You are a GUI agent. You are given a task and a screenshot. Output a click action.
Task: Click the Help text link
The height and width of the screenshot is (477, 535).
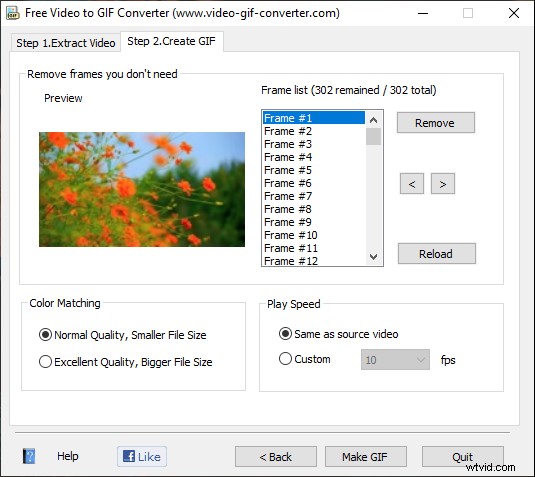tap(68, 456)
